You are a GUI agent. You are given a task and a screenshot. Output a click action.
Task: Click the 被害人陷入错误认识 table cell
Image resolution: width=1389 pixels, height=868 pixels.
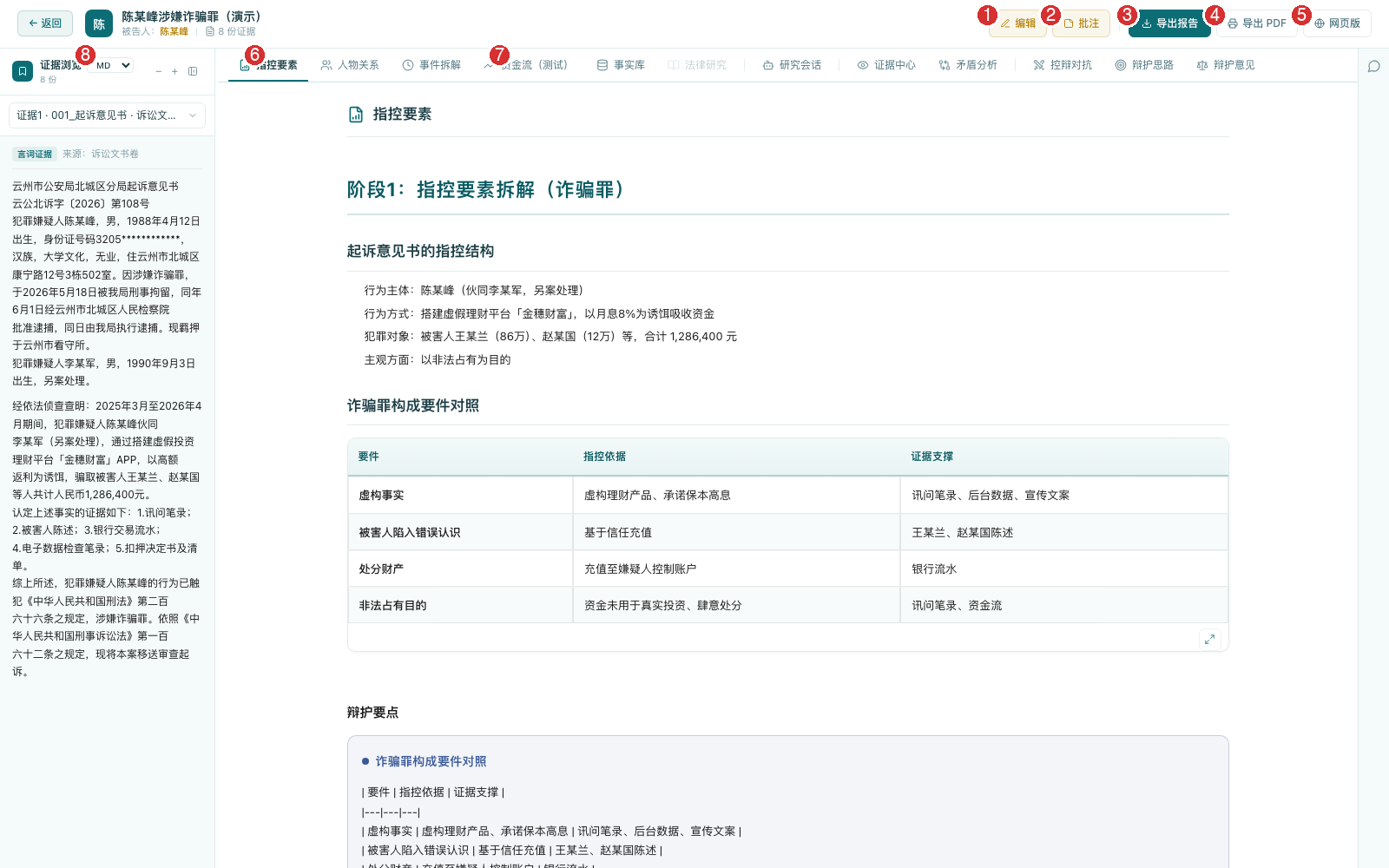click(x=460, y=532)
